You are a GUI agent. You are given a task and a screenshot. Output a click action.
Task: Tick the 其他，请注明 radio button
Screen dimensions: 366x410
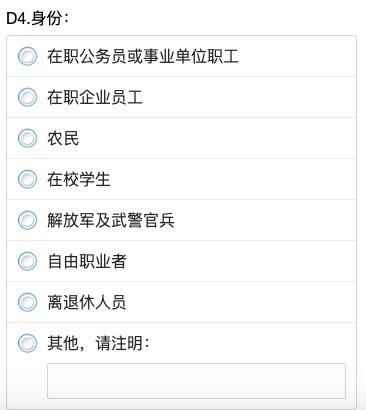pos(27,343)
